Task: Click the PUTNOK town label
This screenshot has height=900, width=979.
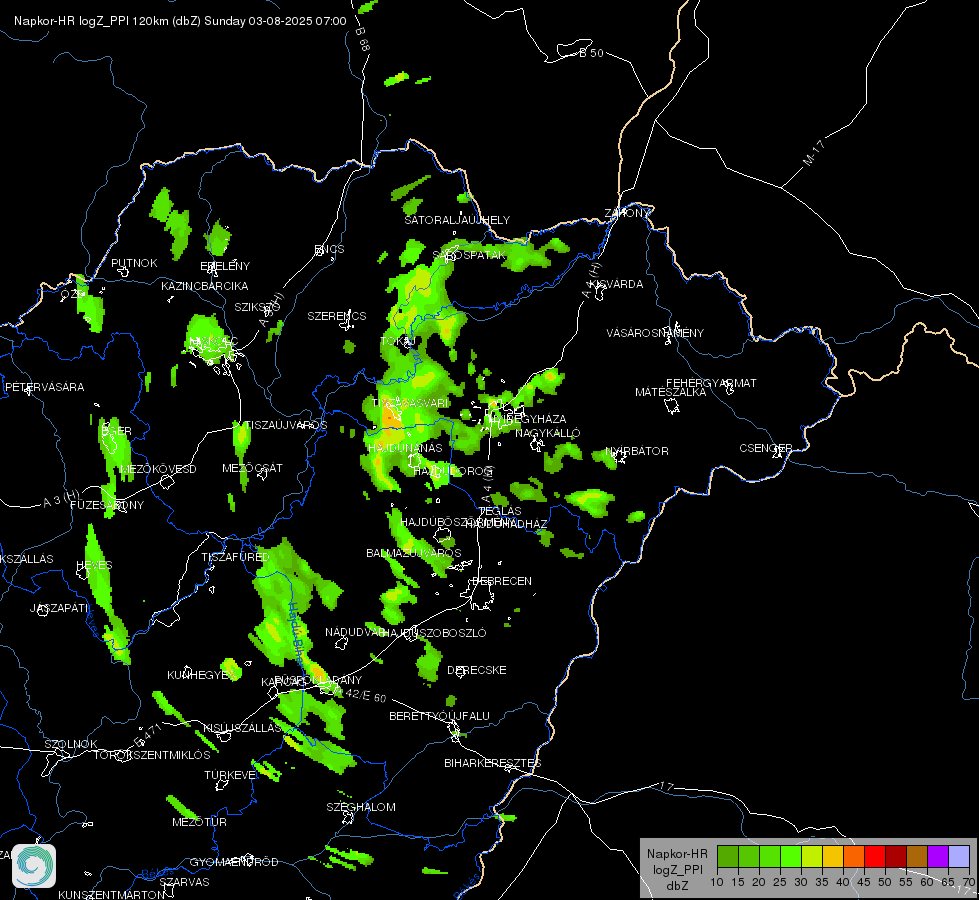Action: tap(134, 263)
